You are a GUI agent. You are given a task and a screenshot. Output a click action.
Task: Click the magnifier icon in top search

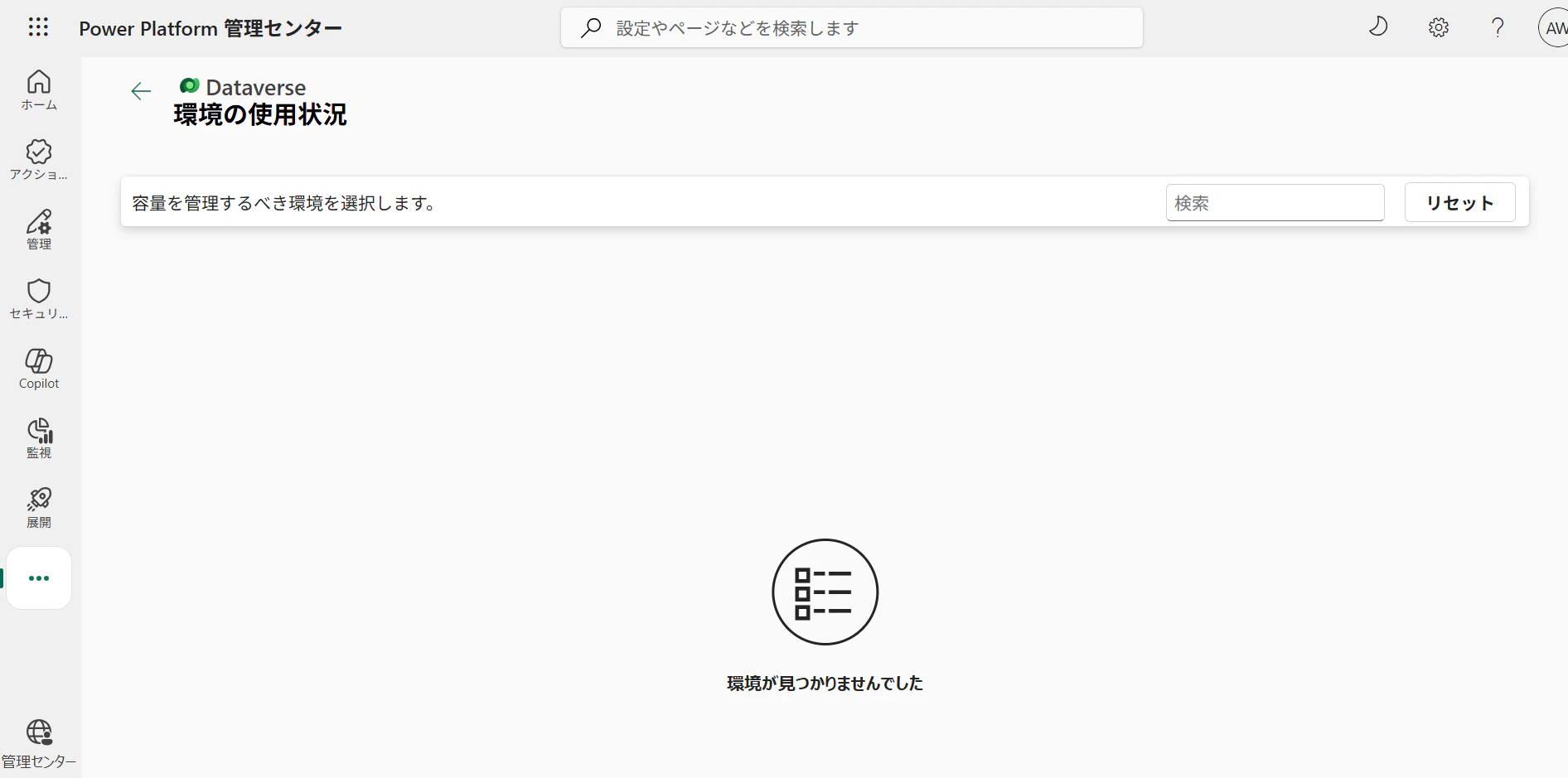tap(591, 27)
